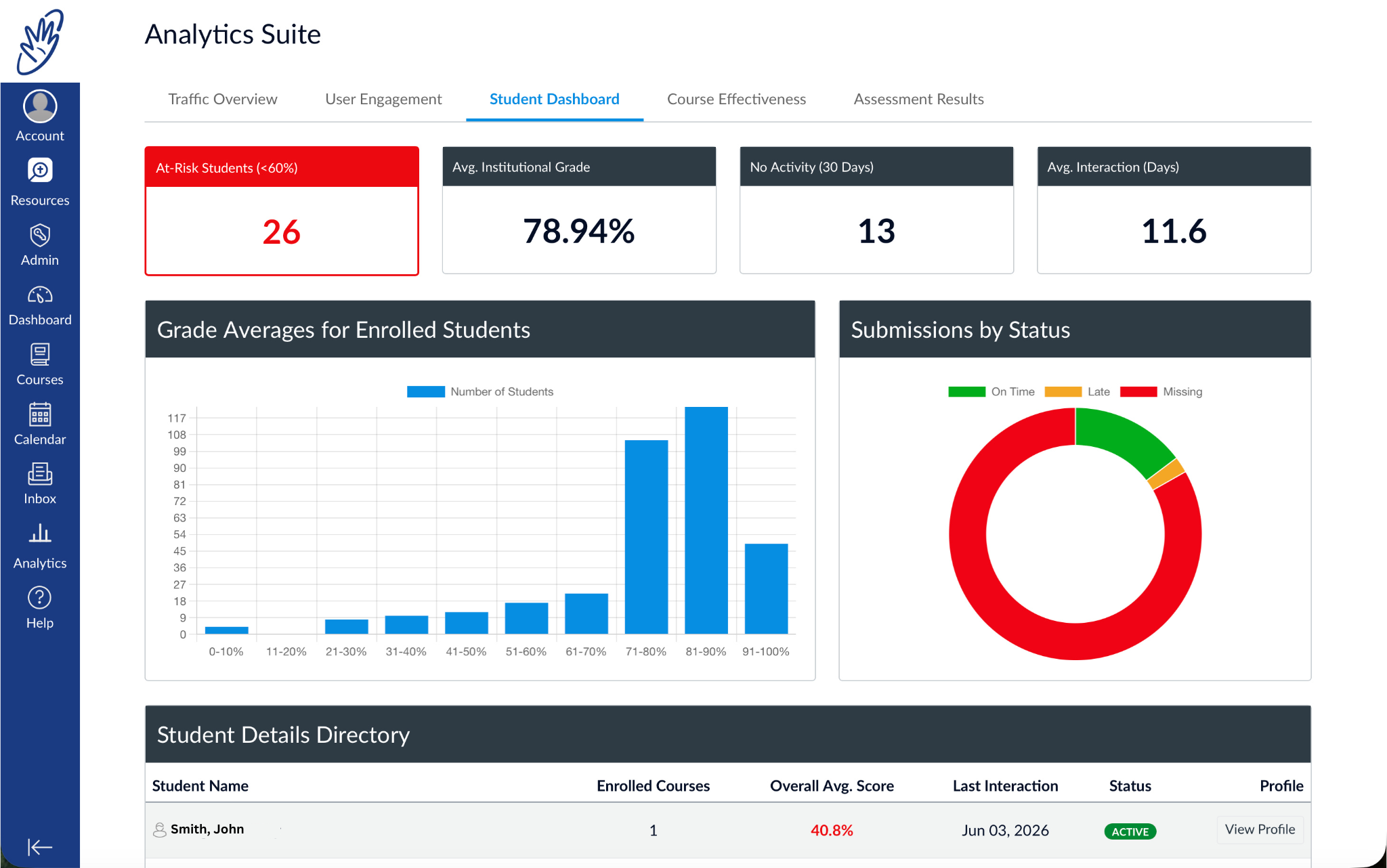Image resolution: width=1387 pixels, height=868 pixels.
Task: Switch to the User Engagement tab
Action: [383, 99]
